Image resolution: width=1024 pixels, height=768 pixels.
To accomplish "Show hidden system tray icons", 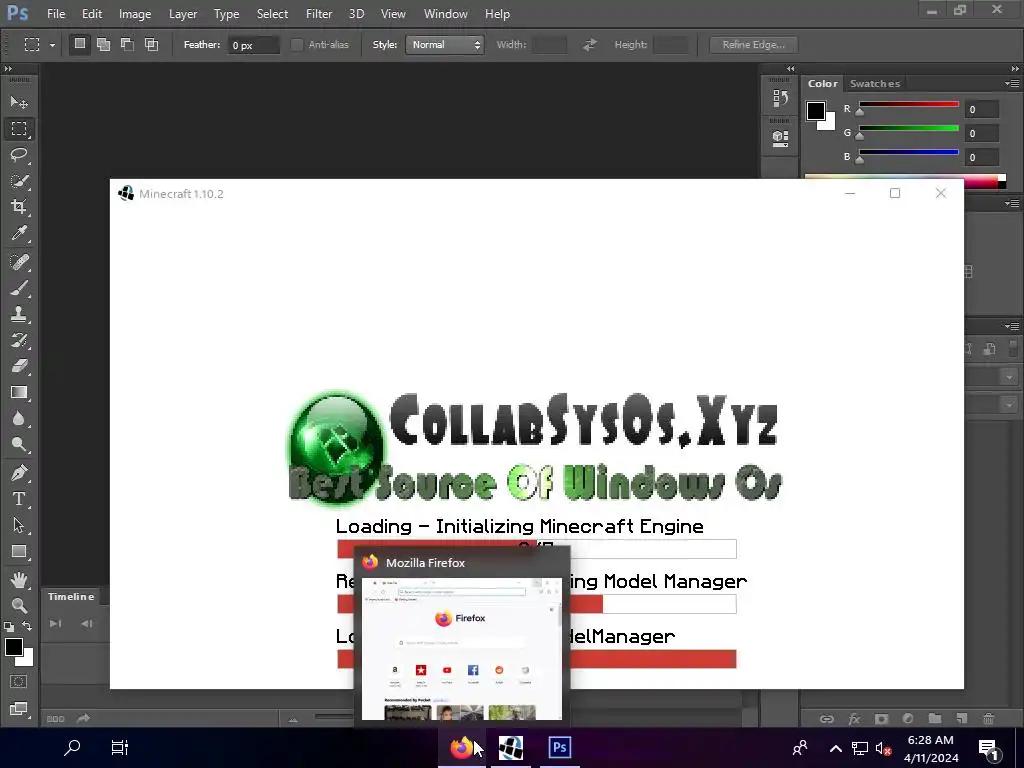I will (835, 748).
